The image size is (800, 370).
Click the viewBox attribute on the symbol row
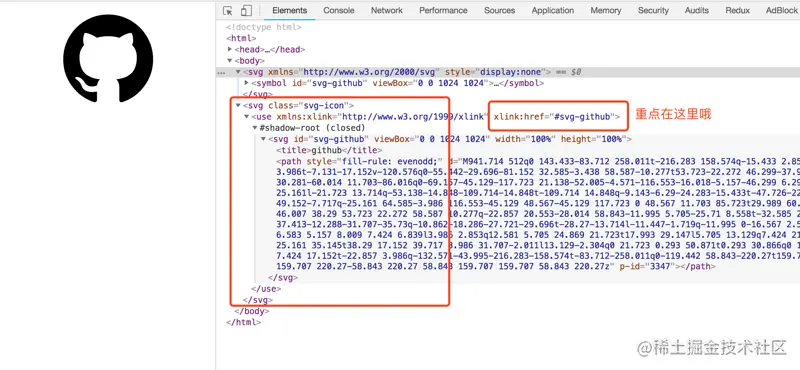click(x=431, y=83)
